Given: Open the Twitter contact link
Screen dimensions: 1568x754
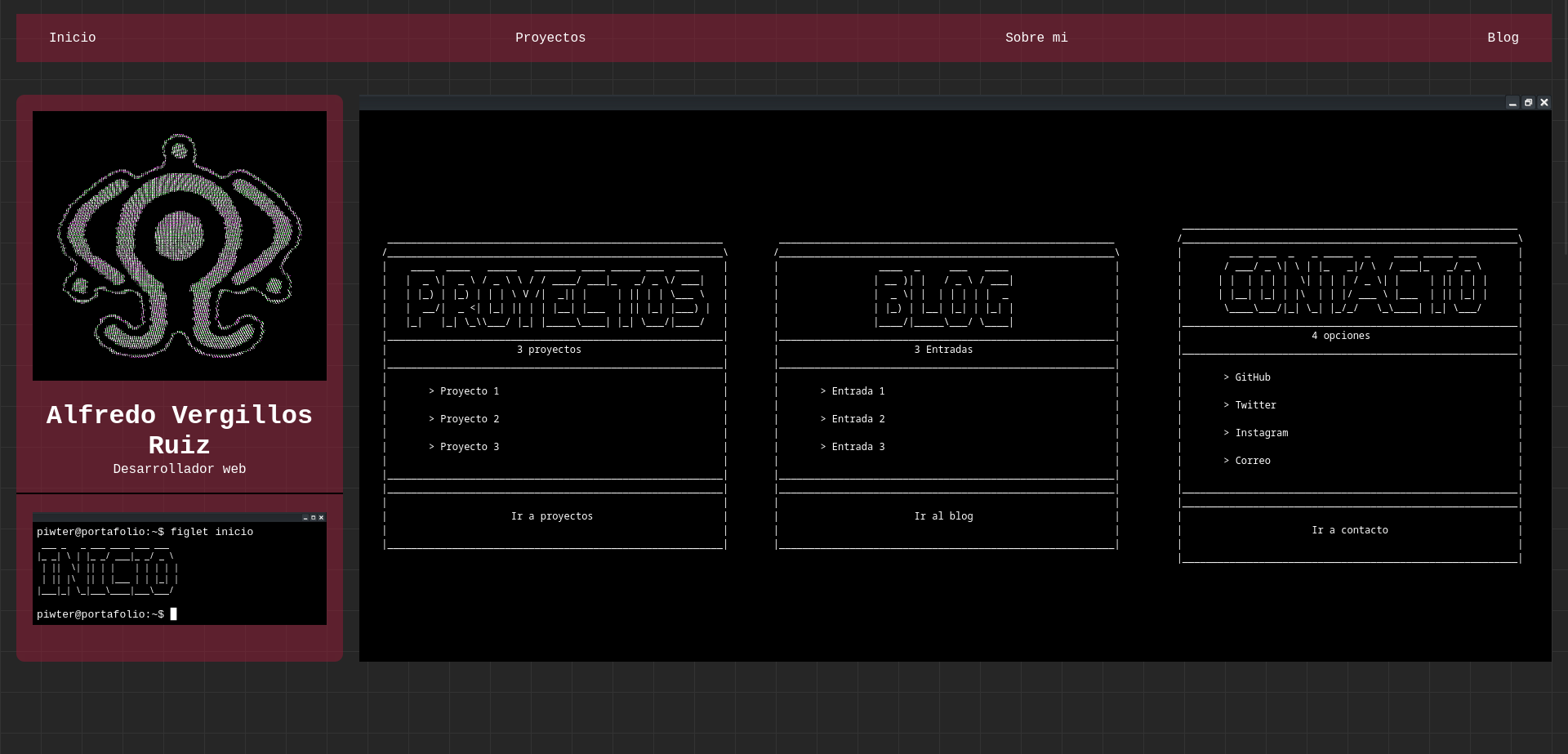Looking at the screenshot, I should (1255, 405).
